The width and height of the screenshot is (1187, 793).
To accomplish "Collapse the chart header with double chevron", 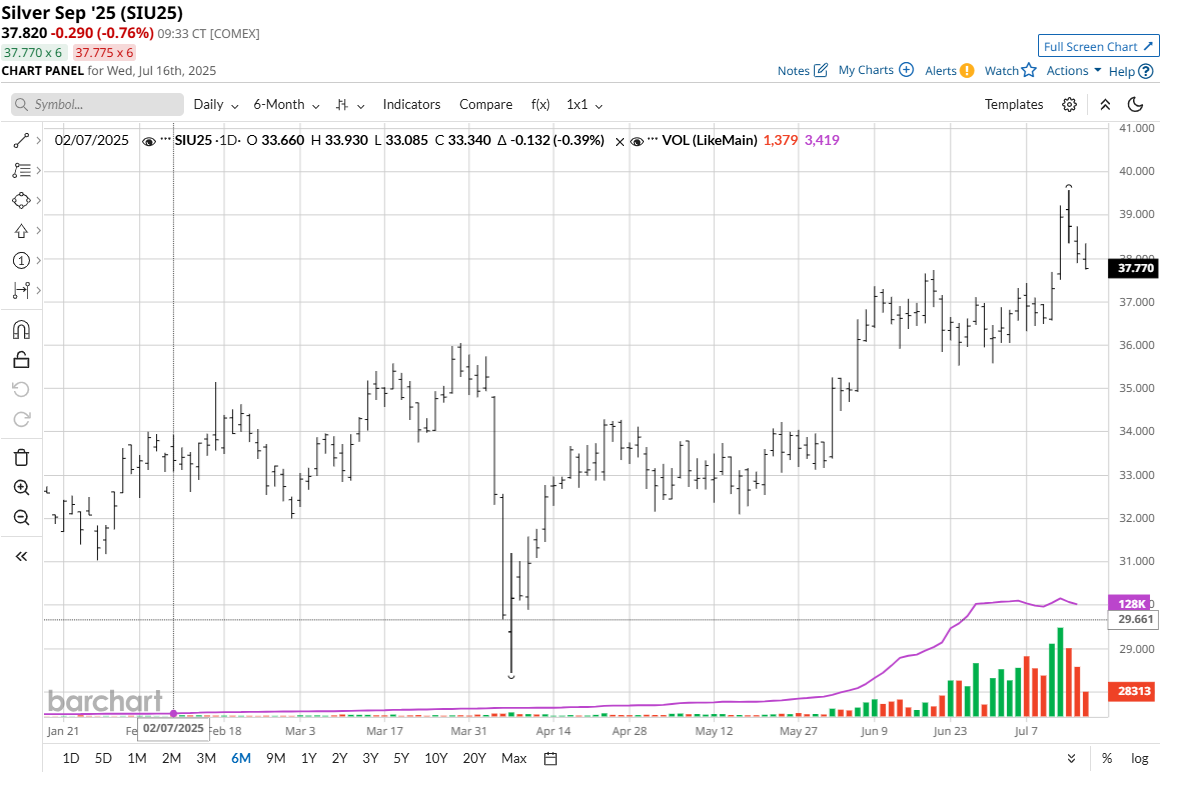I will [1105, 104].
